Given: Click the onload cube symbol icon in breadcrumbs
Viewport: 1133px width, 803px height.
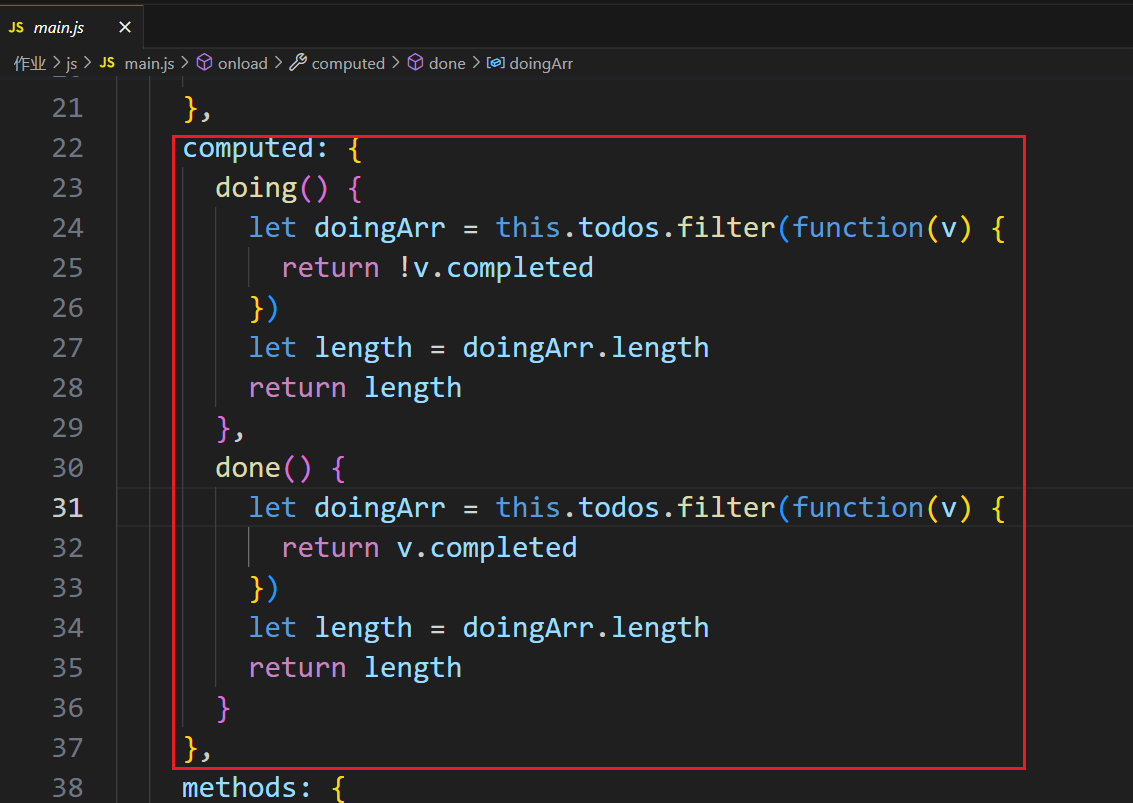Looking at the screenshot, I should (204, 63).
